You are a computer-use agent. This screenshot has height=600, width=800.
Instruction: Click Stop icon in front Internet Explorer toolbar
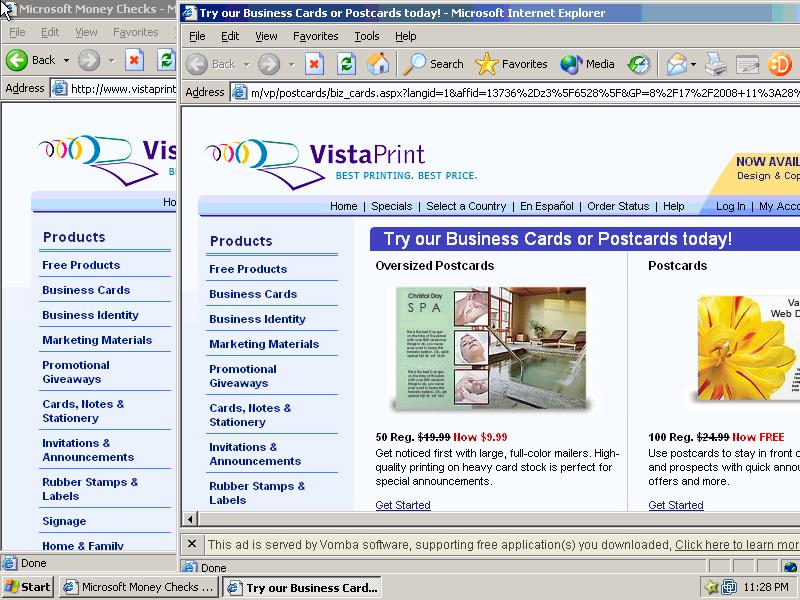pos(314,64)
